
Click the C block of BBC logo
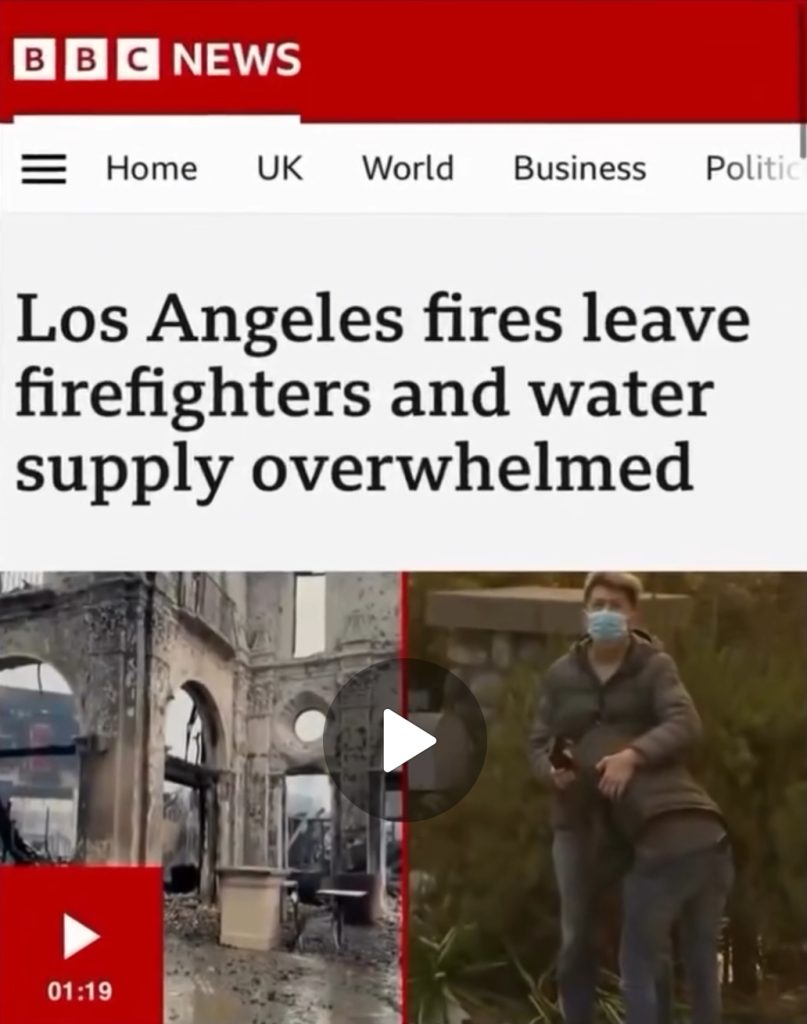138,60
